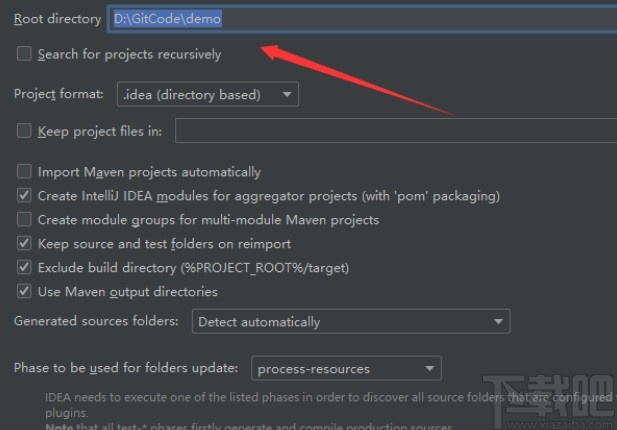617x430 pixels.
Task: Toggle Use Maven output directories
Action: pos(24,292)
